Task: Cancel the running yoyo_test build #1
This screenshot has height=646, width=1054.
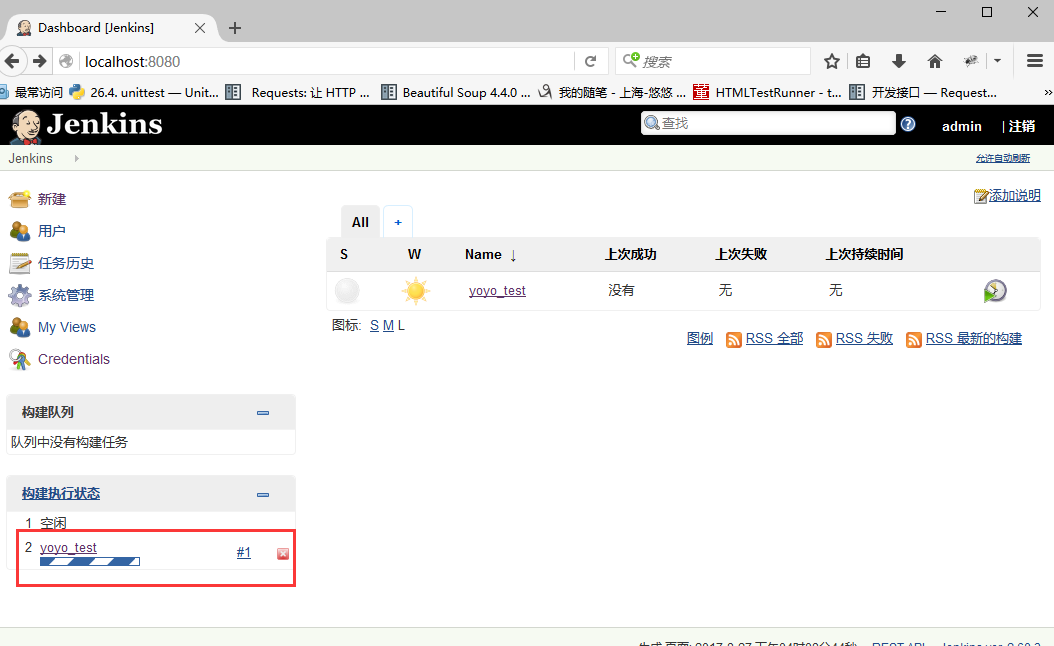Action: click(x=283, y=553)
